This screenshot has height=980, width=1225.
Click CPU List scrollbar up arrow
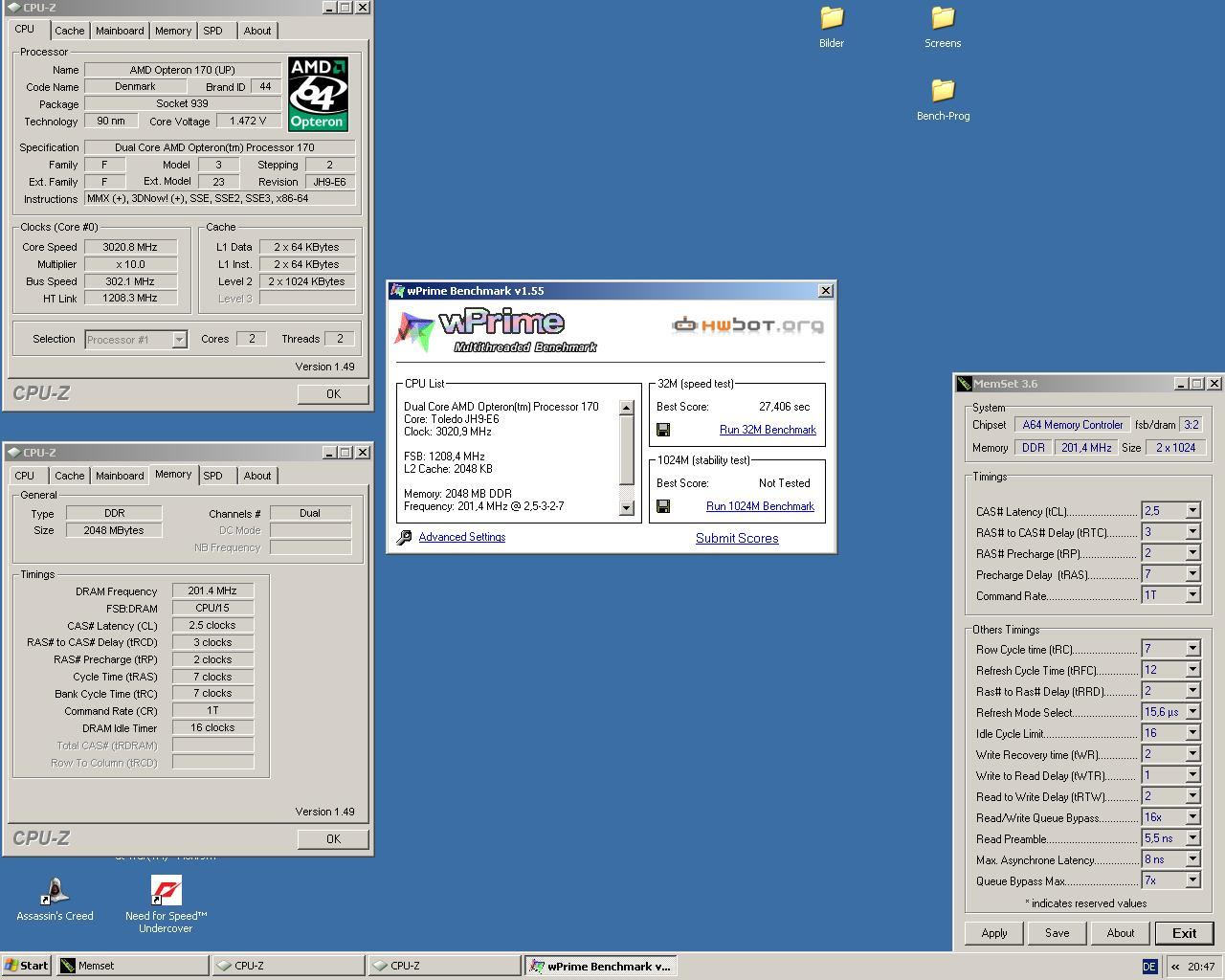627,408
